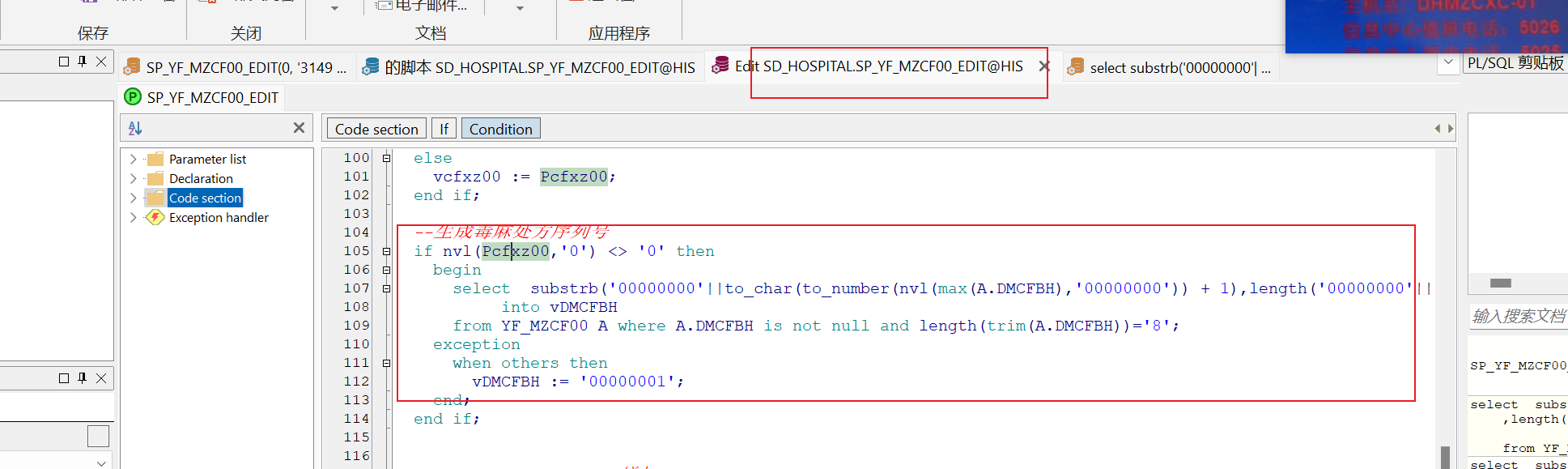Image resolution: width=1568 pixels, height=469 pixels.
Task: Open dropdown arrow after 电子邮件 in 文档 group
Action: coord(520,8)
